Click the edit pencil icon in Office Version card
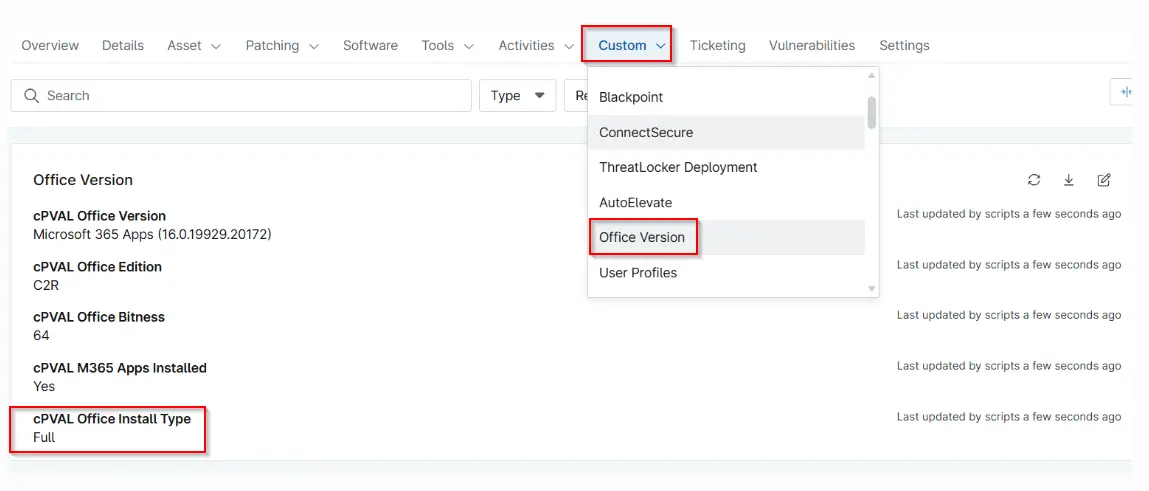This screenshot has height=491, width=1149. (x=1104, y=180)
